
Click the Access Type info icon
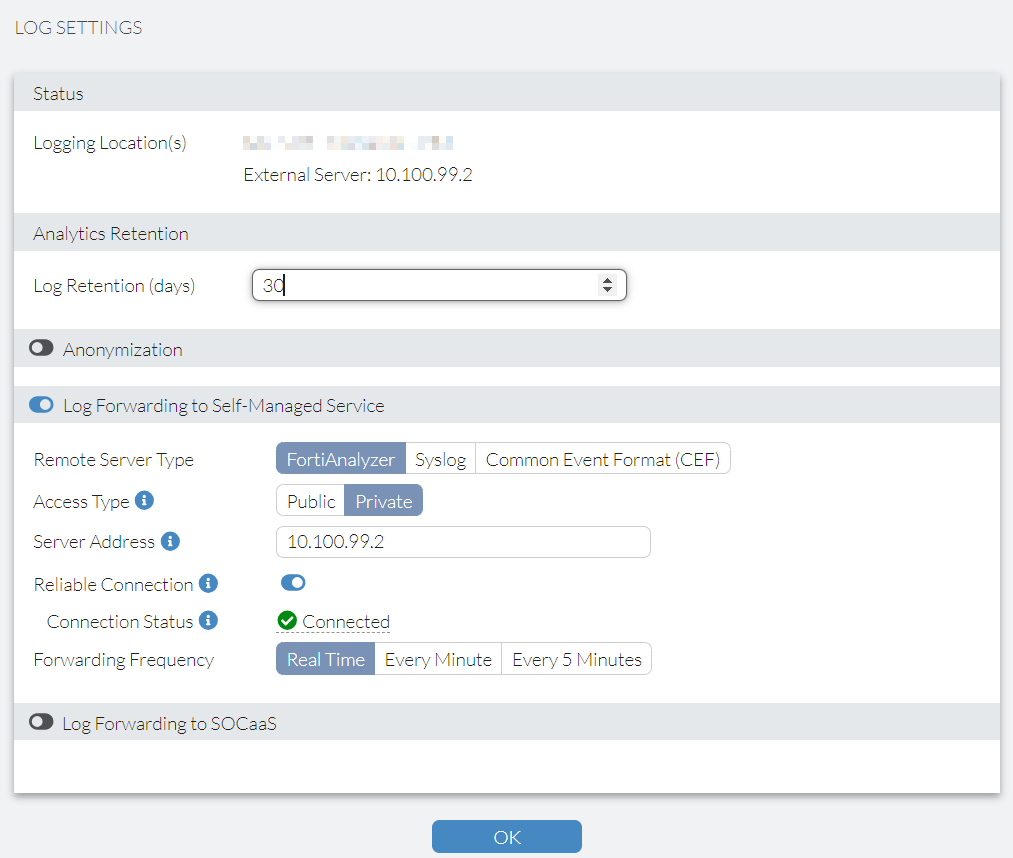(145, 501)
